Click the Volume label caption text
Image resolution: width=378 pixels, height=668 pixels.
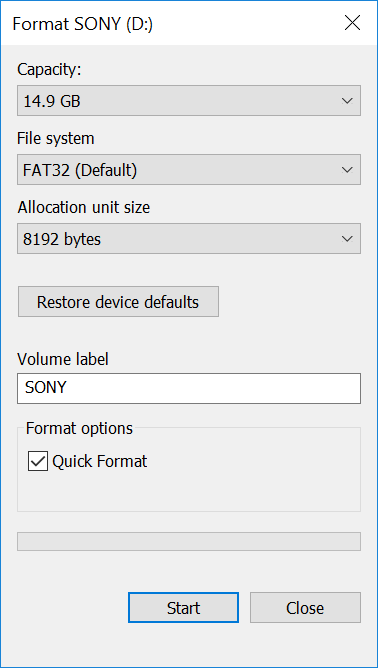[63, 360]
